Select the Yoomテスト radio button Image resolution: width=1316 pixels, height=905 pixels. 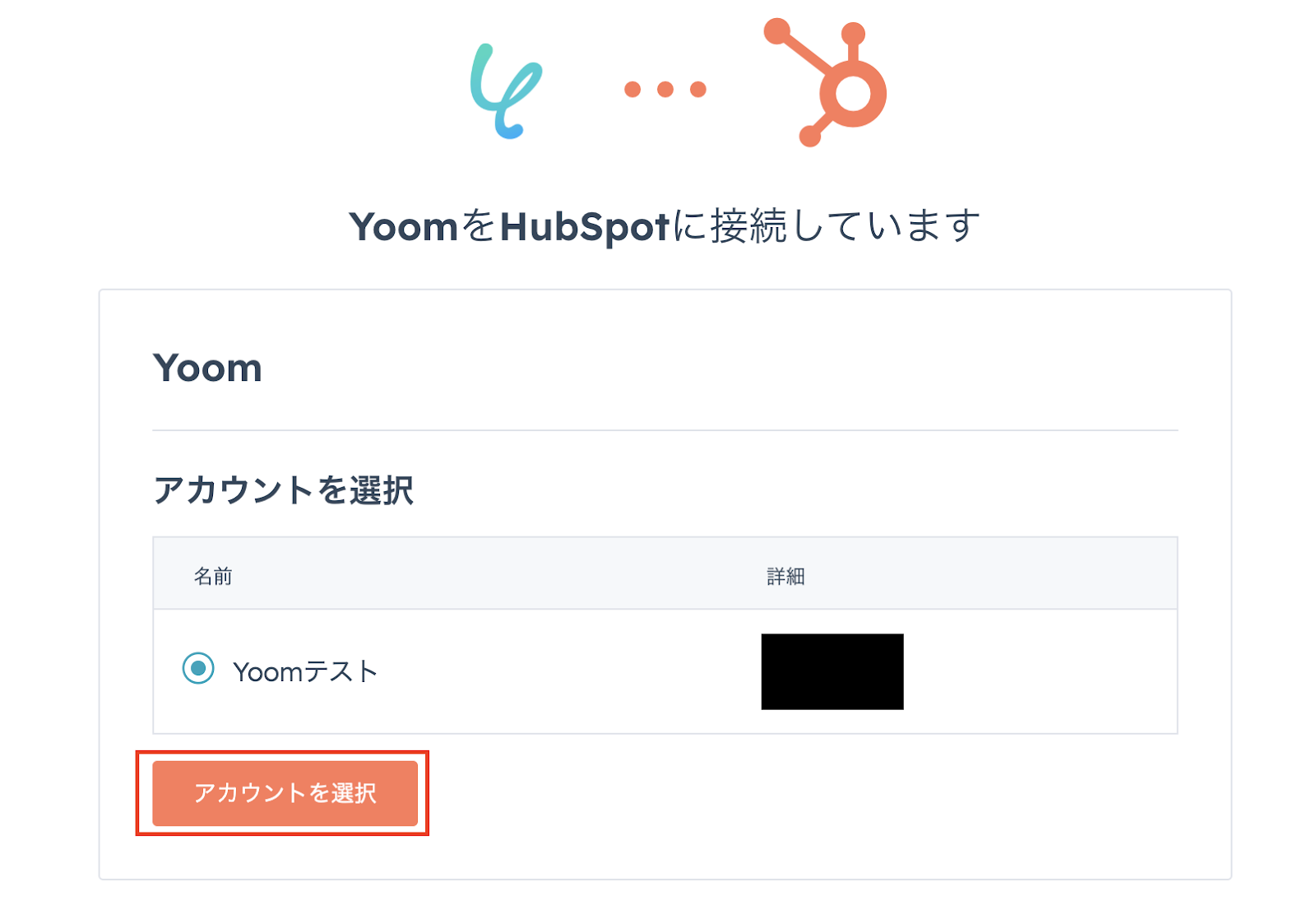198,669
